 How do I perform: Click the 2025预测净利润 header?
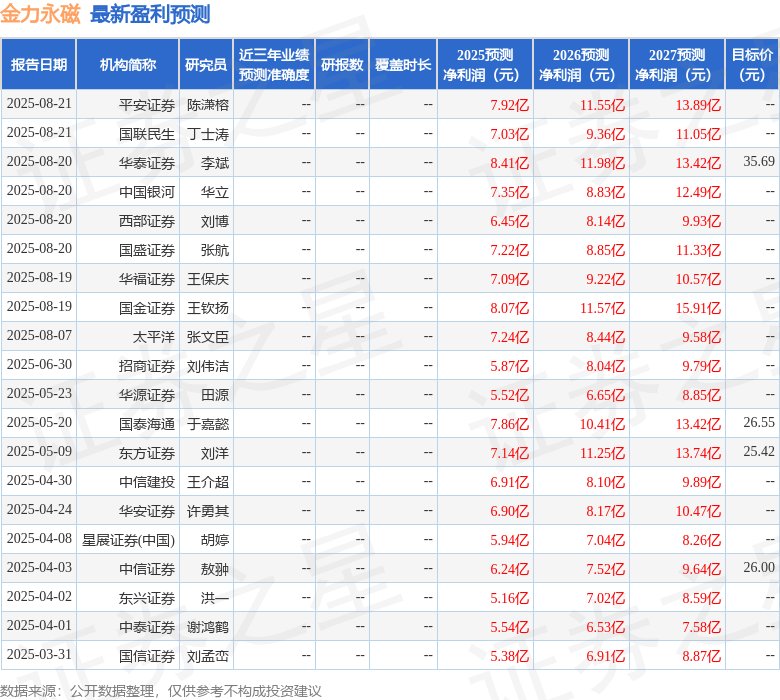(x=485, y=65)
